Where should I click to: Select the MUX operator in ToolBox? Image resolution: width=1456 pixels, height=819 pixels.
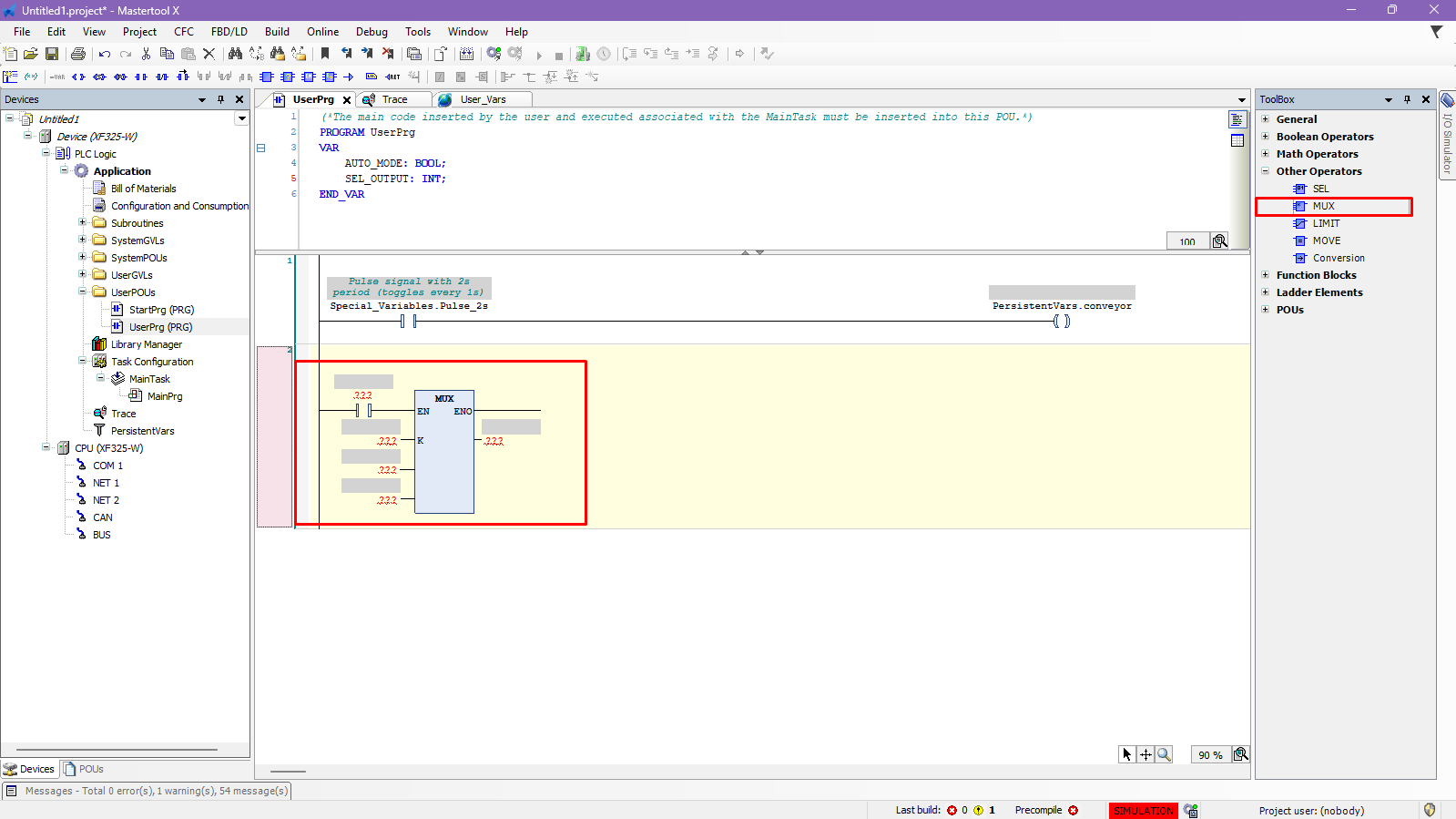(x=1323, y=207)
